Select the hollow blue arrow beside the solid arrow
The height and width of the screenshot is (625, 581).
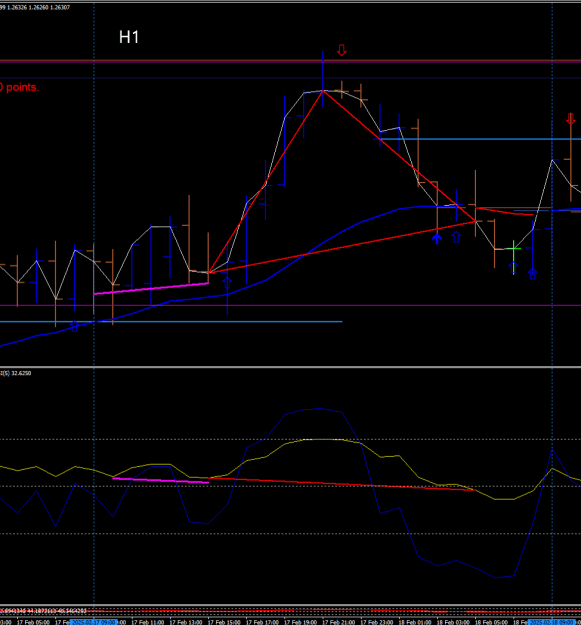click(456, 237)
